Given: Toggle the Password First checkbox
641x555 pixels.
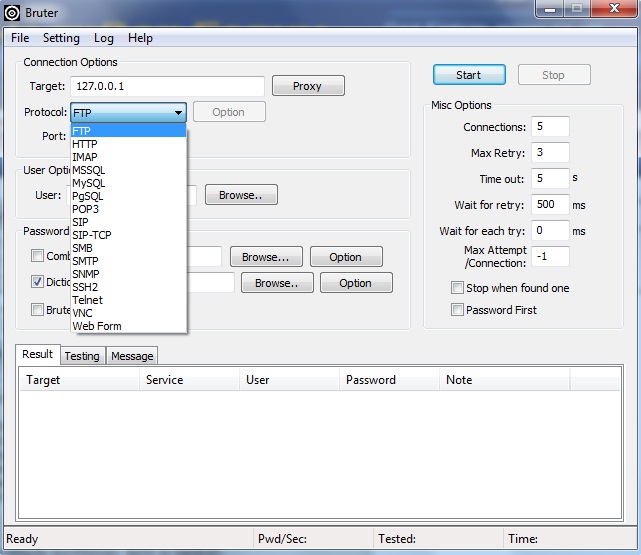Looking at the screenshot, I should click(458, 310).
